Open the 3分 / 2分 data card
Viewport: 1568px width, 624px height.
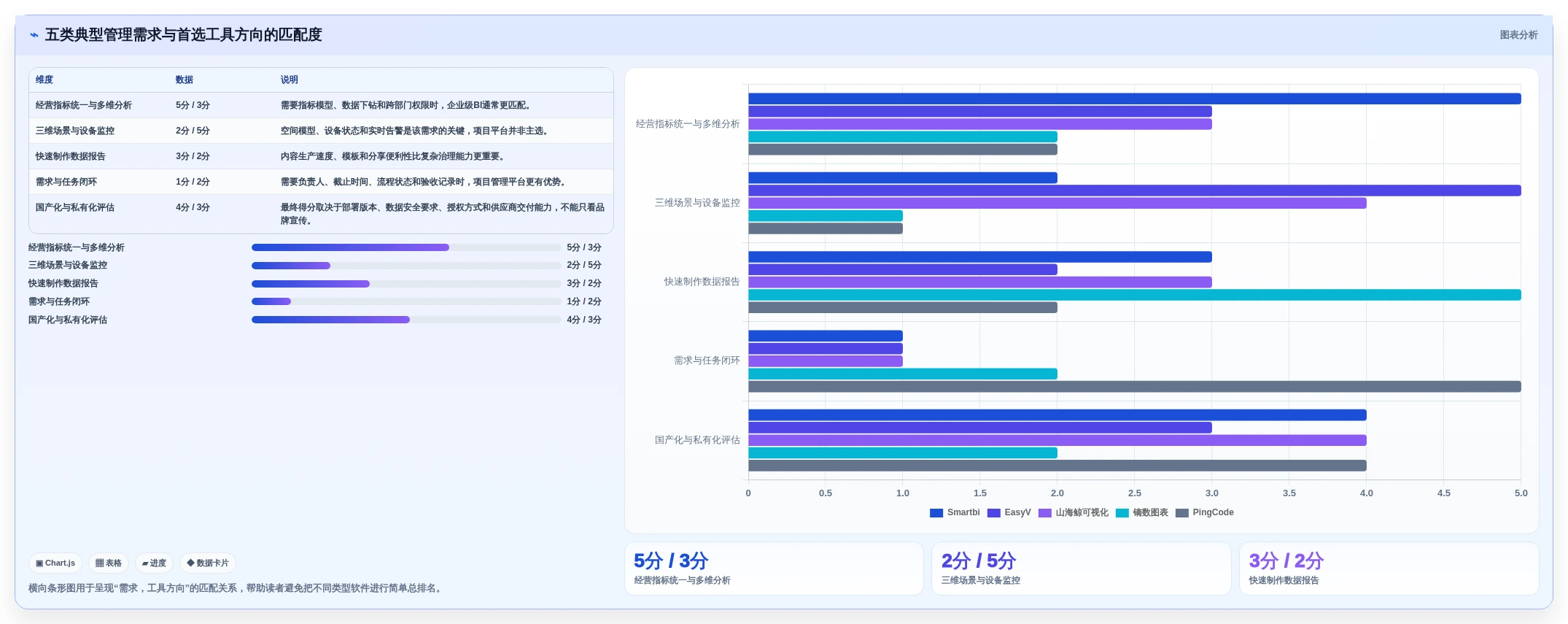1389,569
